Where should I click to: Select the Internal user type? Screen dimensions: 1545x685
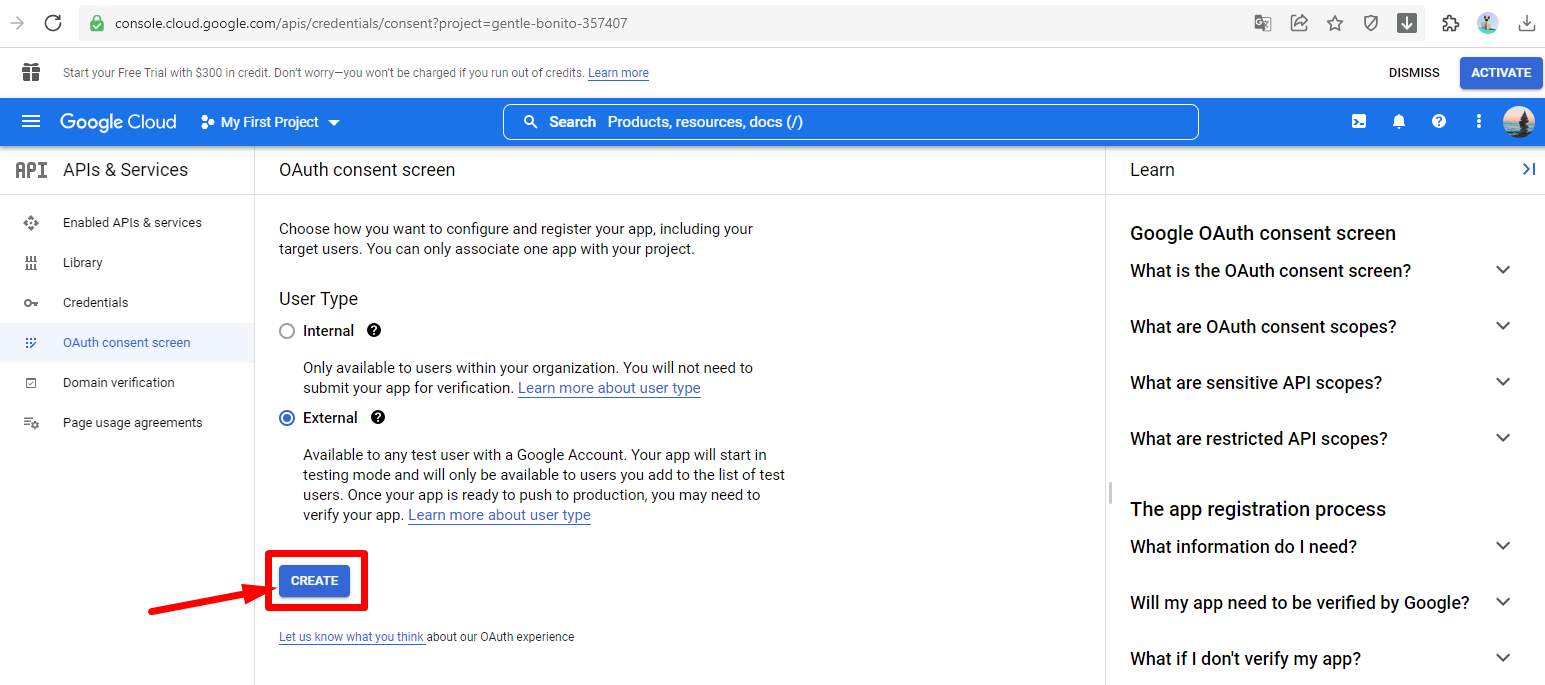288,331
